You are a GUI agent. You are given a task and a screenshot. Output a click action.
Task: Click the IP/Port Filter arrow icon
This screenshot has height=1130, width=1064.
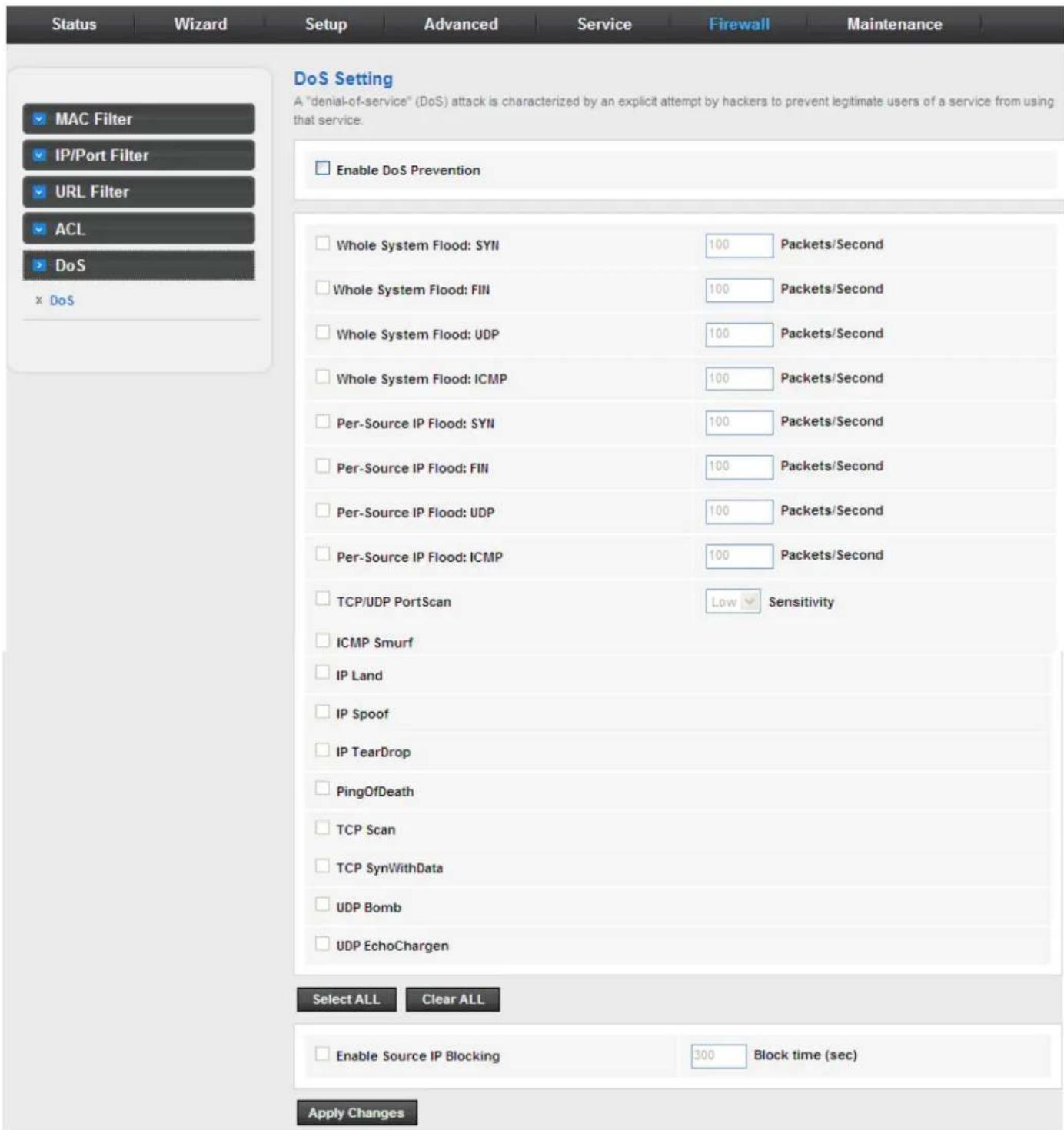[40, 155]
